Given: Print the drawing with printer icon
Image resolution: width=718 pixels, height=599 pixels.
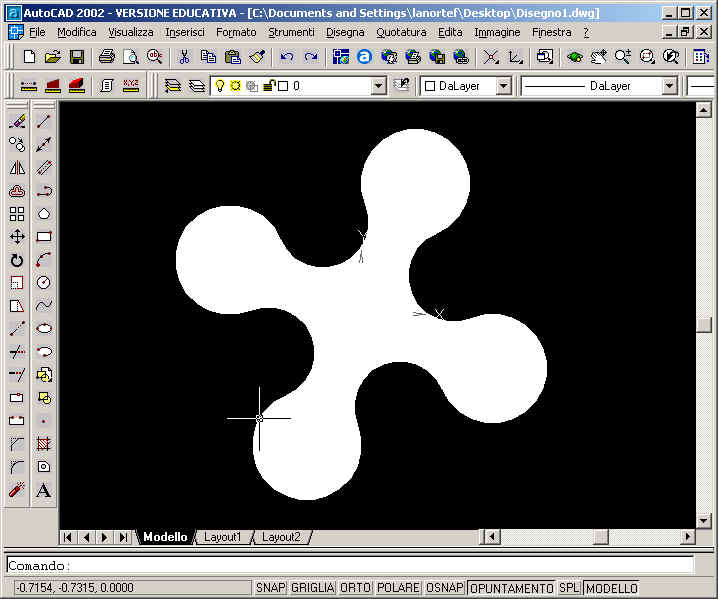Looking at the screenshot, I should click(x=107, y=57).
